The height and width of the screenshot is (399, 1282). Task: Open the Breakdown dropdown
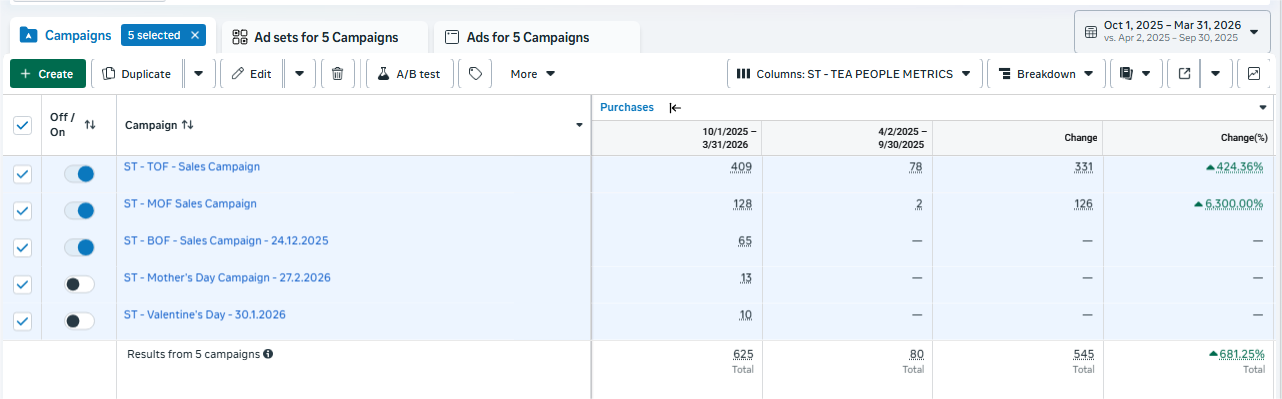(1046, 74)
